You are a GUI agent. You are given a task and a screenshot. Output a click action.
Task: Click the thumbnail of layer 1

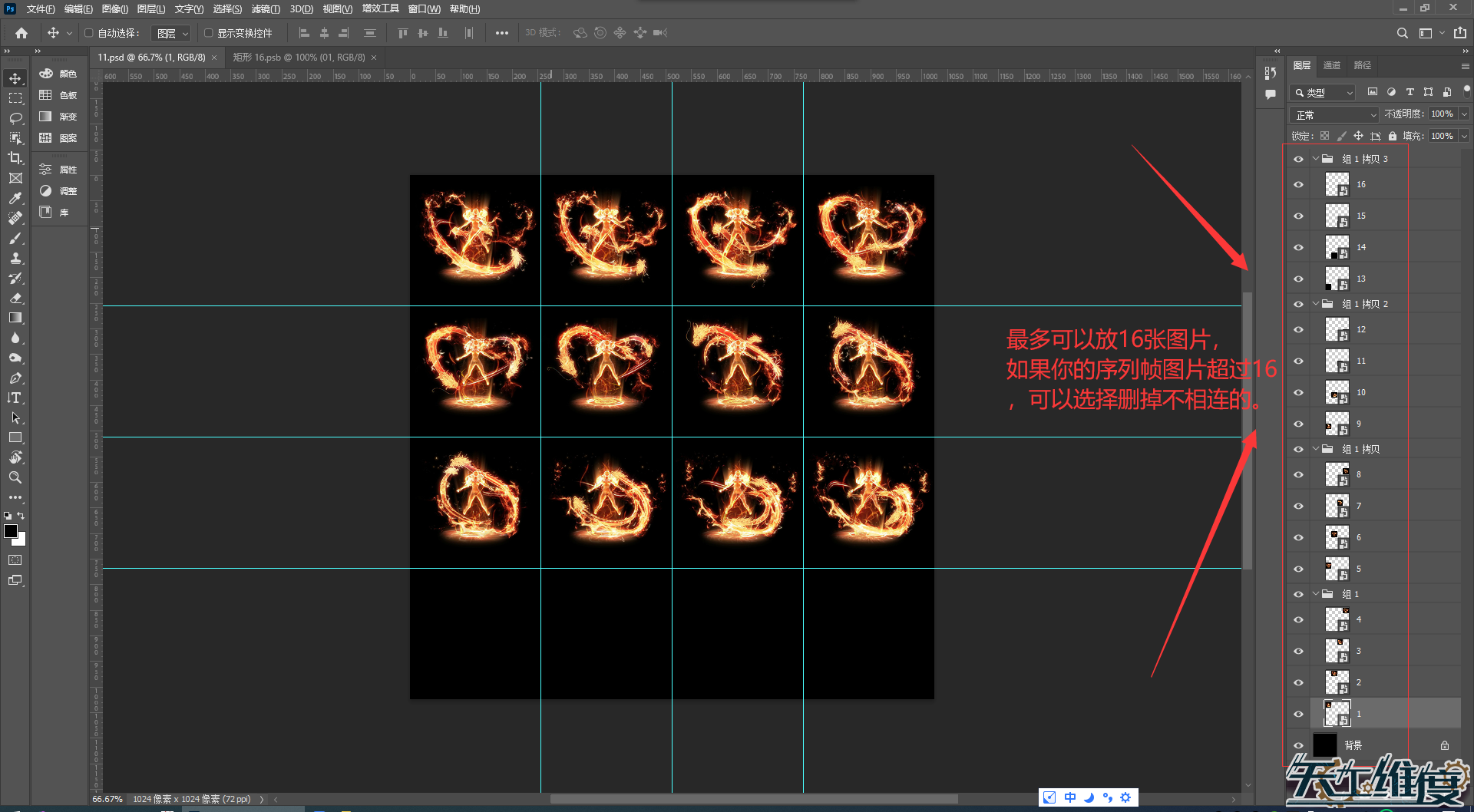(x=1337, y=713)
